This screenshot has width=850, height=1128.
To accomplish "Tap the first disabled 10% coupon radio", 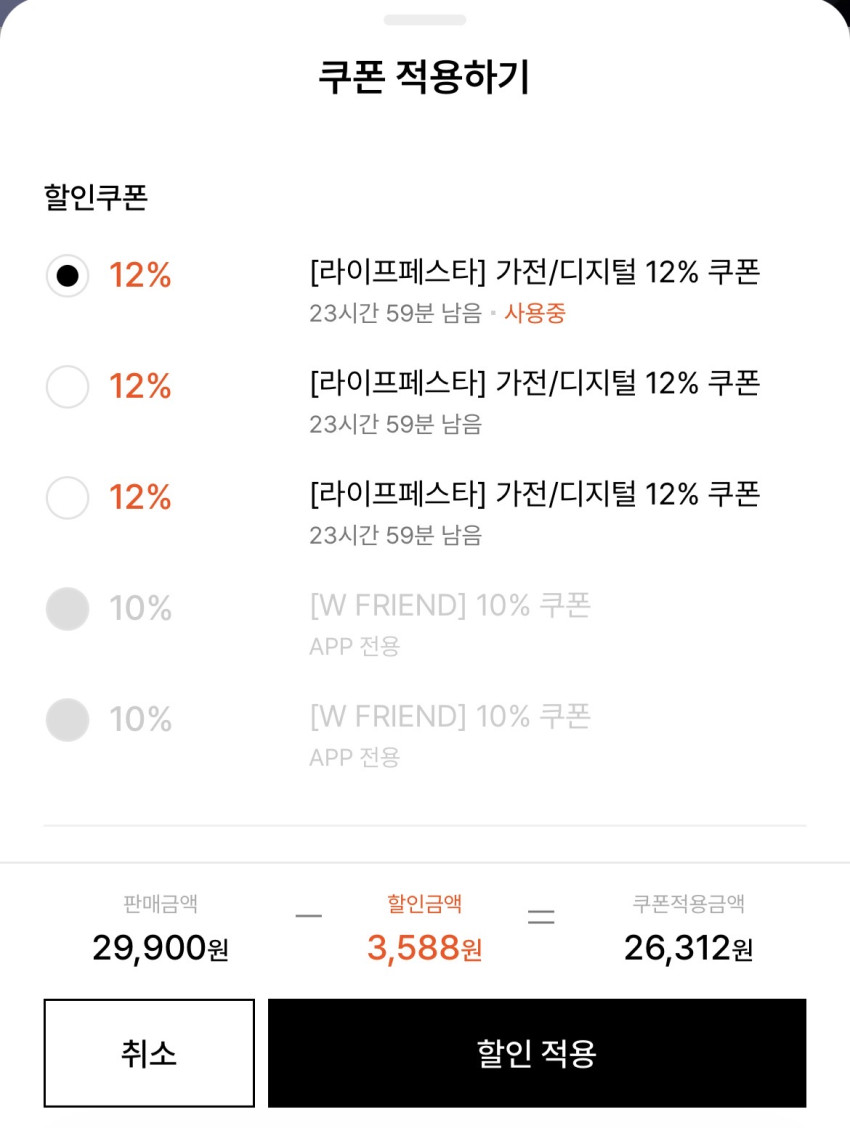I will 68,609.
